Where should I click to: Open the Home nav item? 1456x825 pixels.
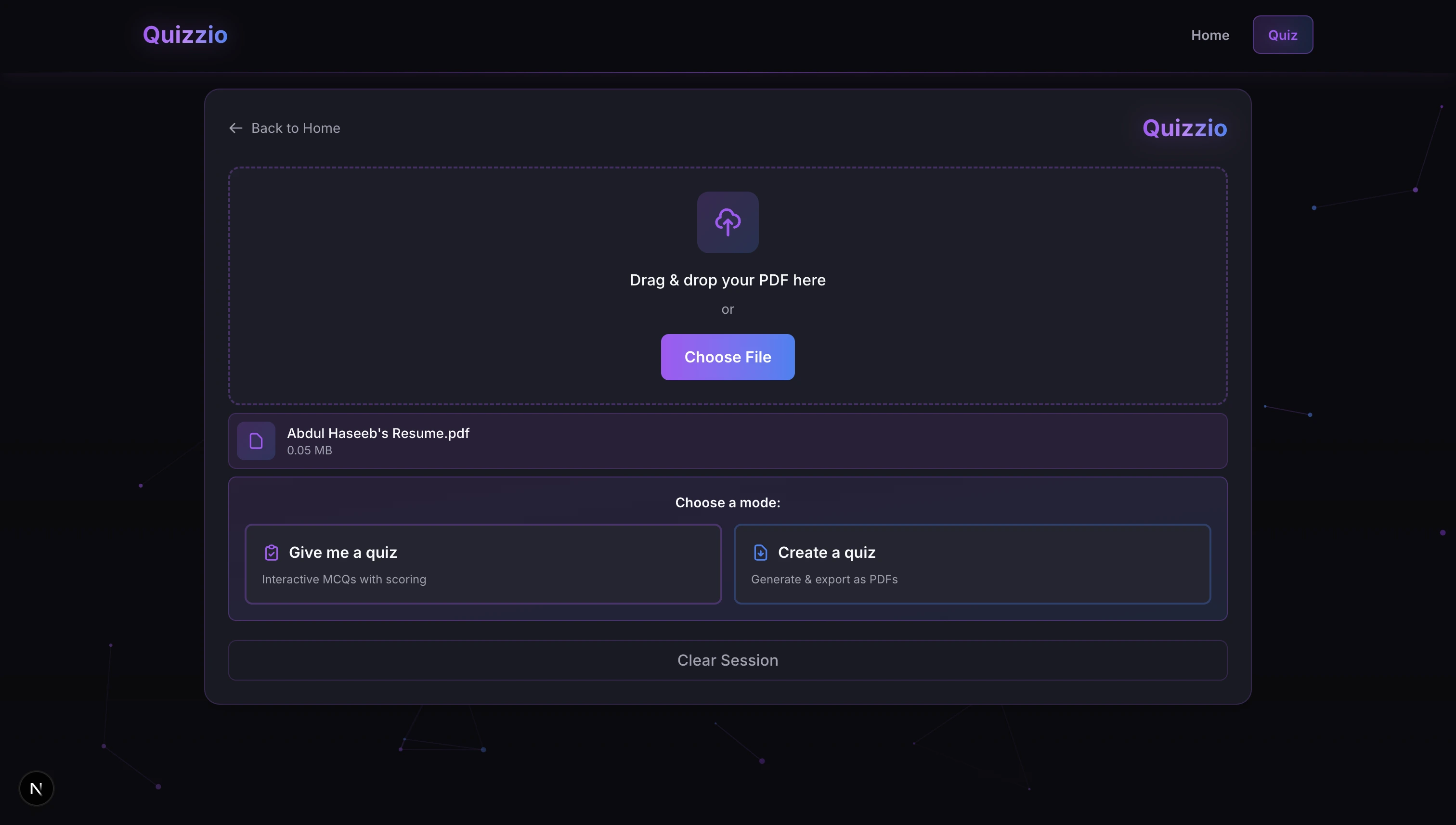[1210, 35]
